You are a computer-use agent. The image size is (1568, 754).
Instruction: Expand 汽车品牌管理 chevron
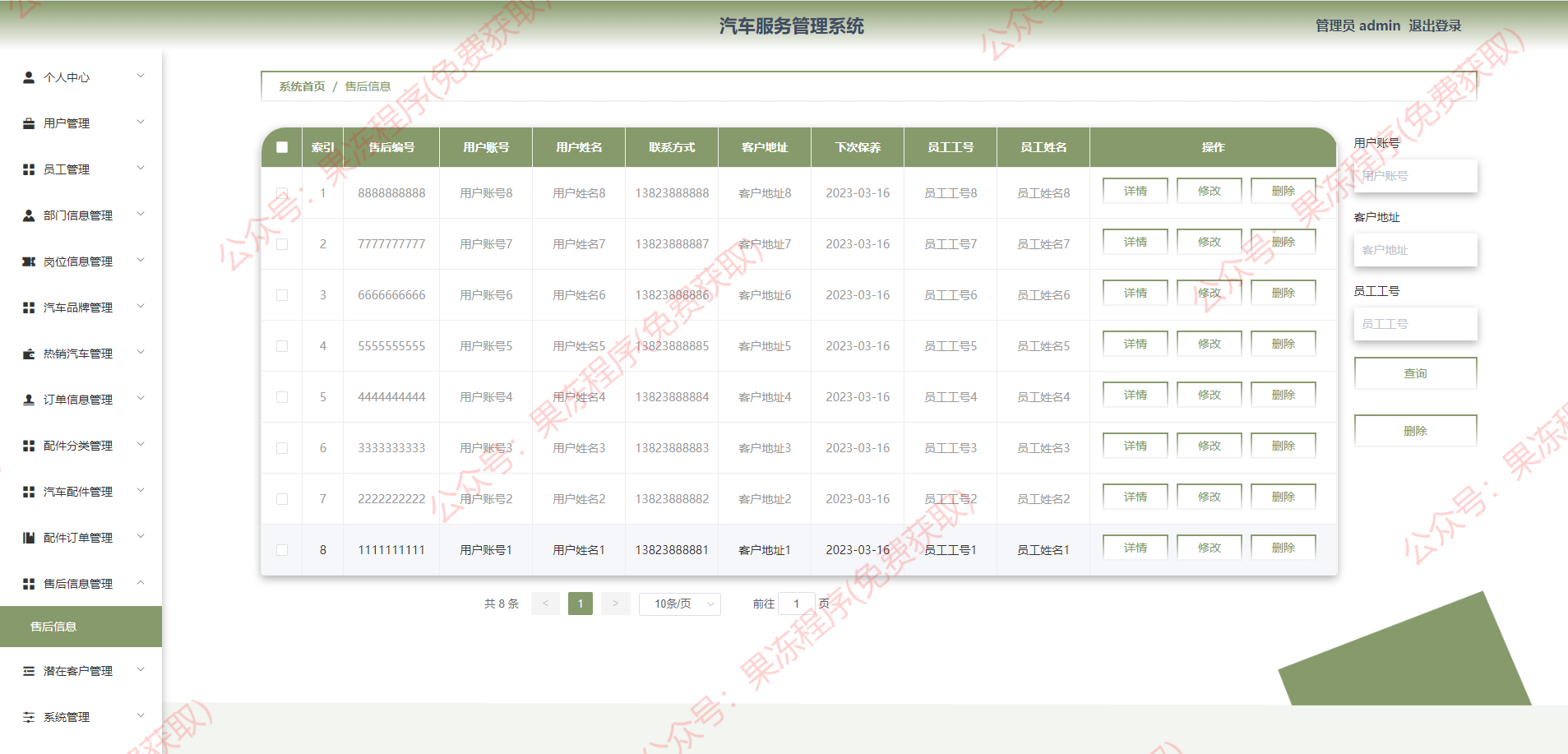pos(141,307)
